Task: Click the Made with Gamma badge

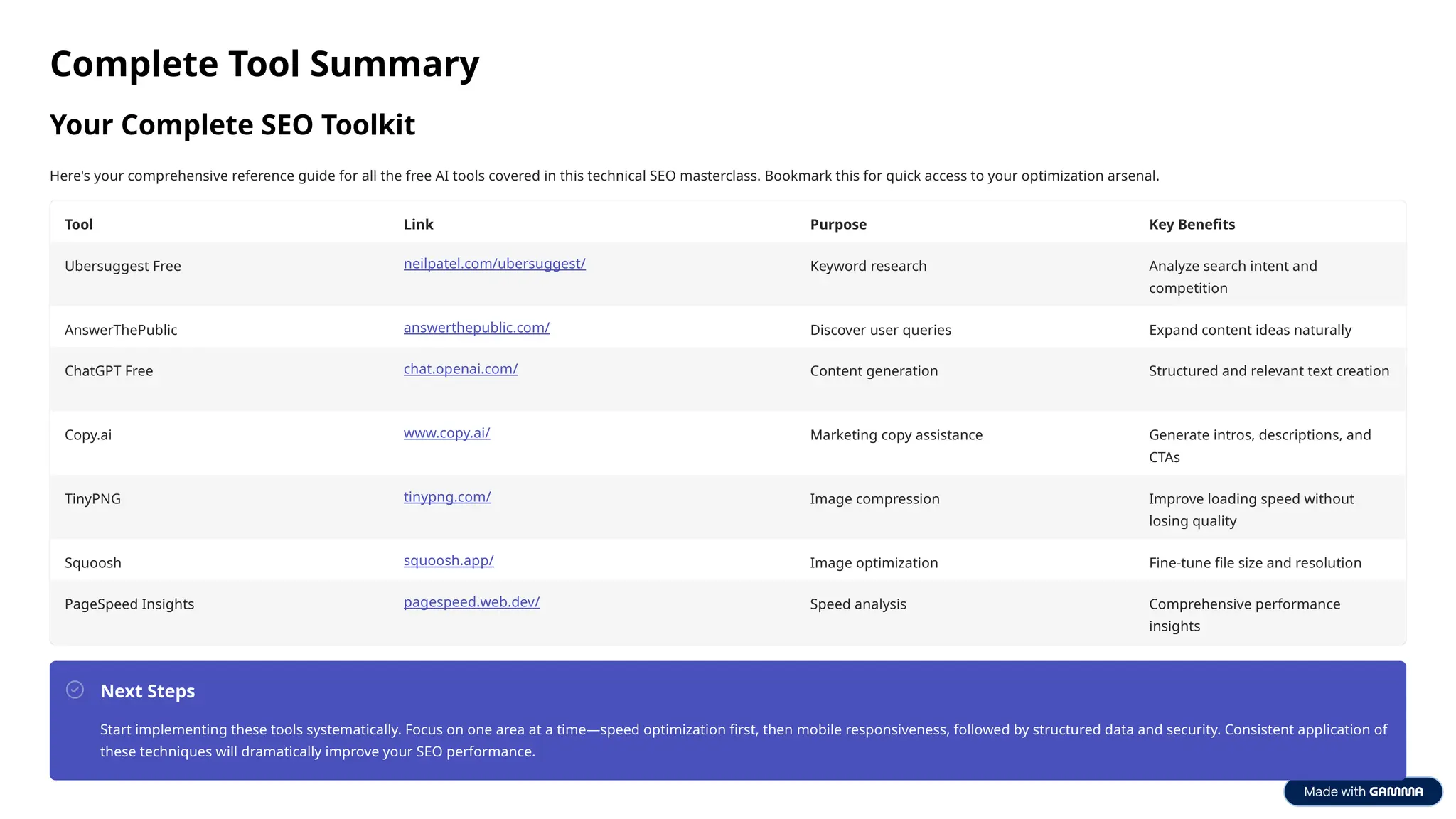Action: tap(1363, 791)
